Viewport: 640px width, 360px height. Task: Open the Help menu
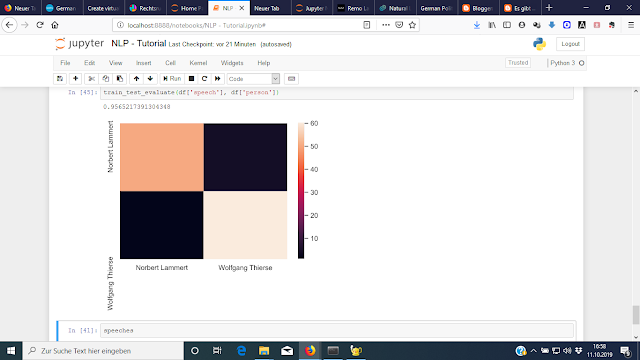[264, 63]
